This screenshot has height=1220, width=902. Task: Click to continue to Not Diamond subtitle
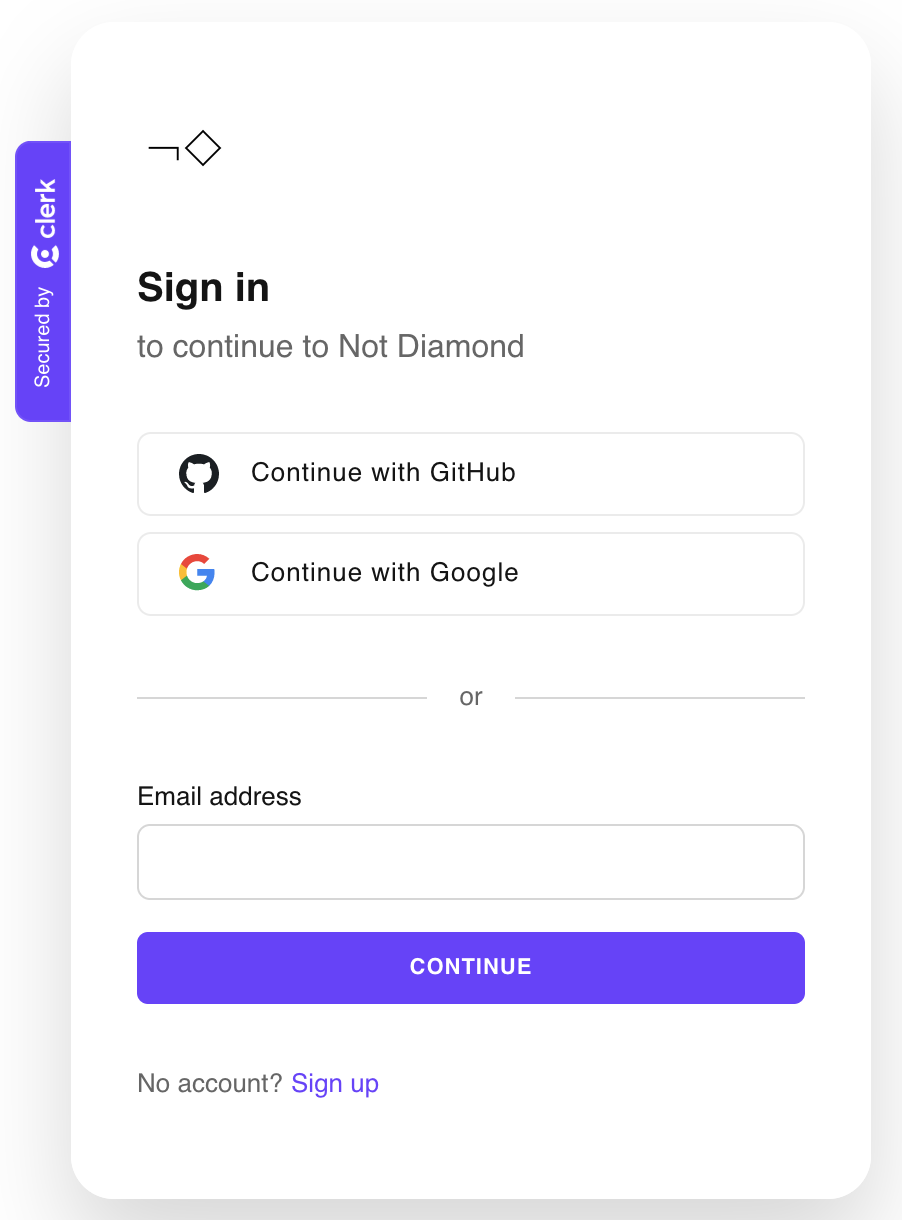(330, 347)
